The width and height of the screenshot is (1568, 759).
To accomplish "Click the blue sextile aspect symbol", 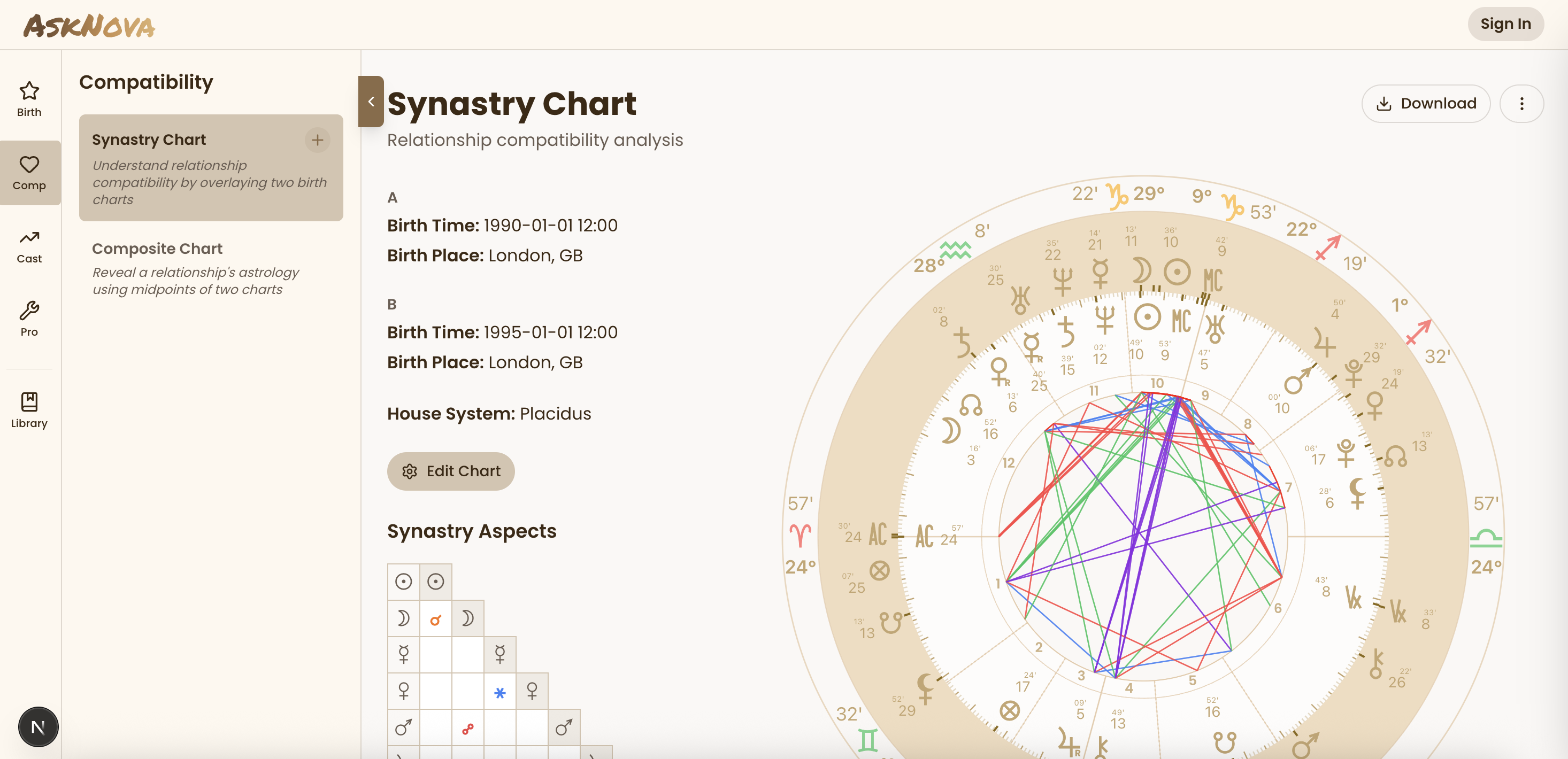I will click(x=499, y=692).
